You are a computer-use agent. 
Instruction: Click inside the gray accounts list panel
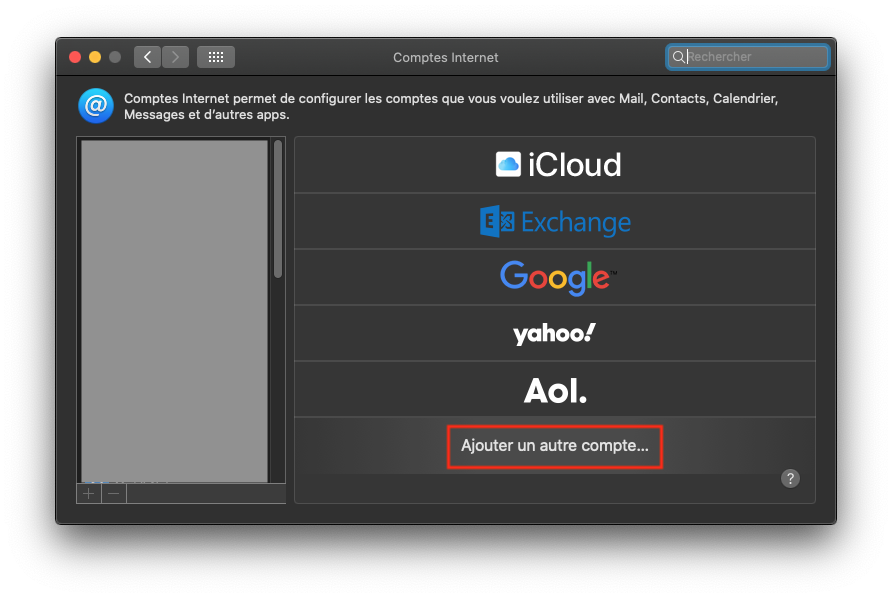click(174, 310)
